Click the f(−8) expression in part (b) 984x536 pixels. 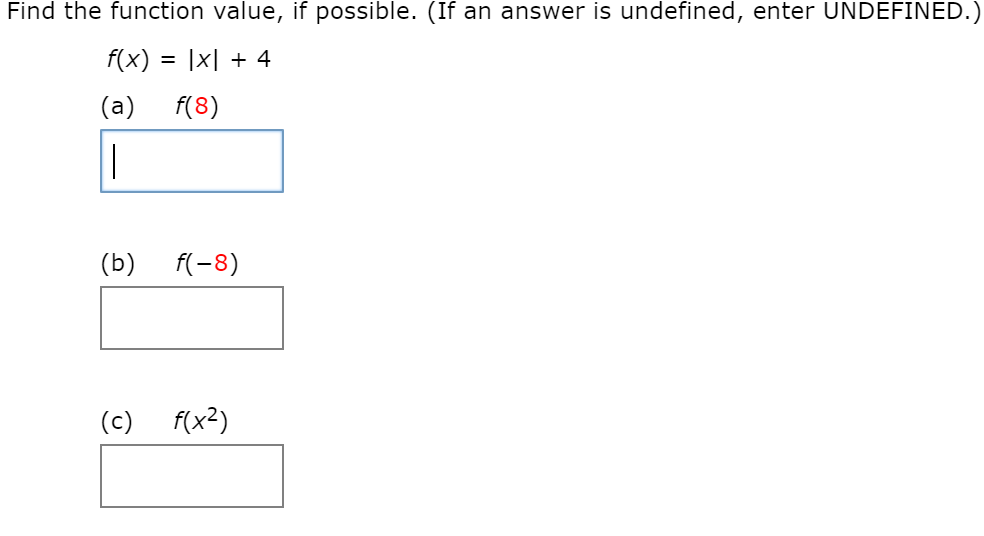[207, 263]
